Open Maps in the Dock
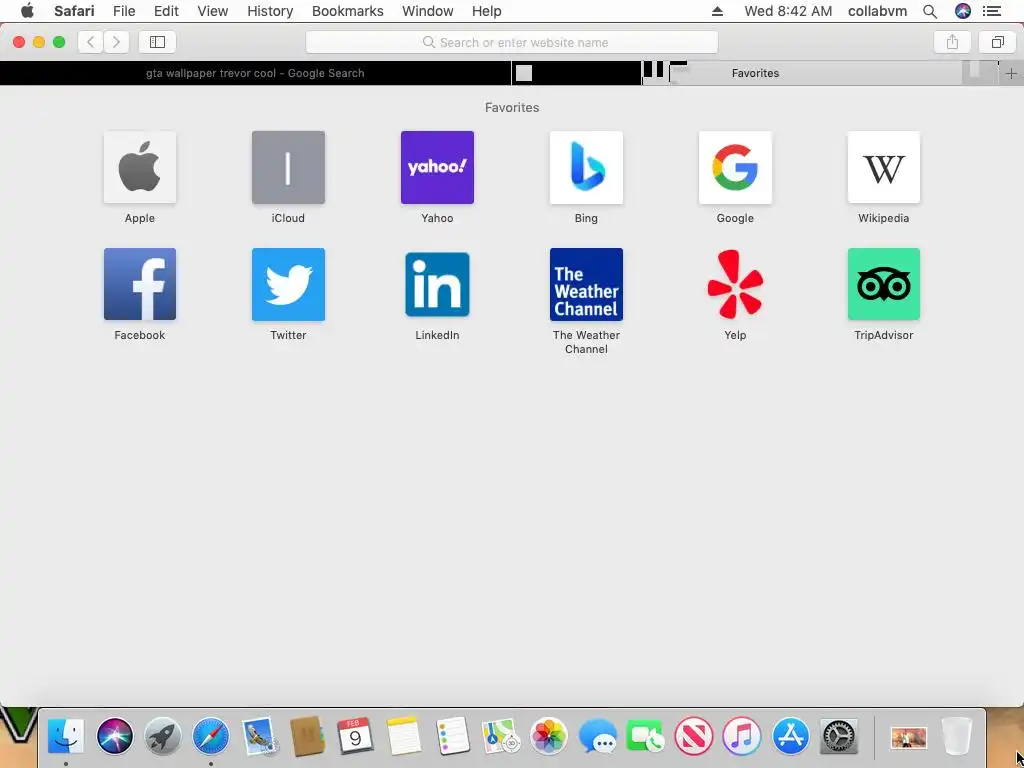 pos(500,737)
